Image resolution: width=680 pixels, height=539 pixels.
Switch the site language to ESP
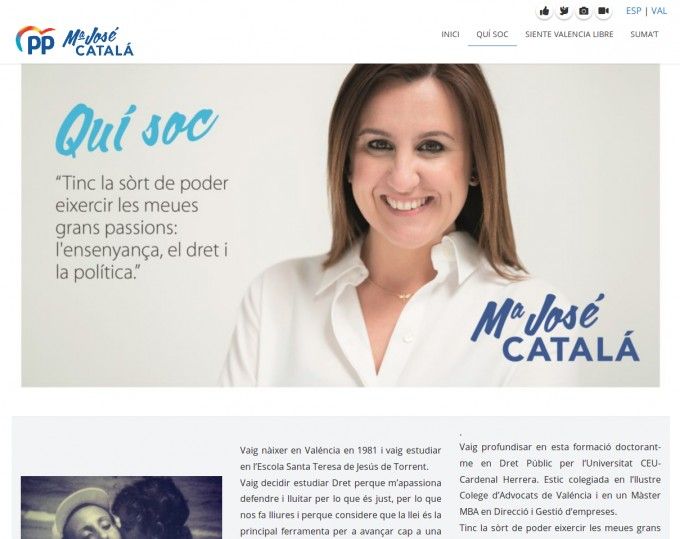[x=633, y=11]
